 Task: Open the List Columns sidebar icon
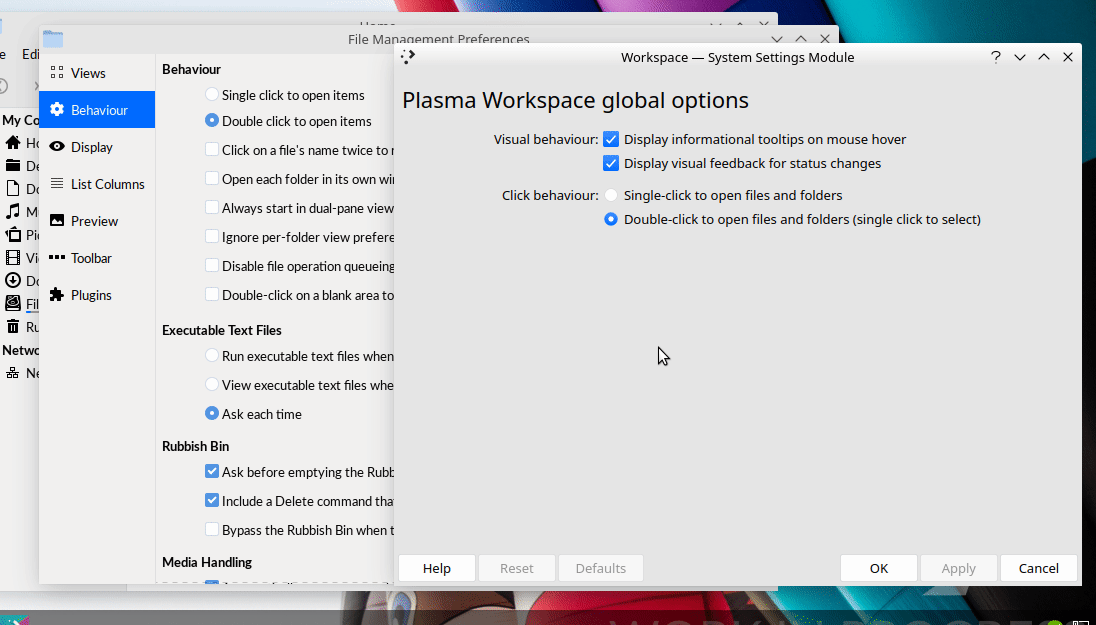coord(57,184)
